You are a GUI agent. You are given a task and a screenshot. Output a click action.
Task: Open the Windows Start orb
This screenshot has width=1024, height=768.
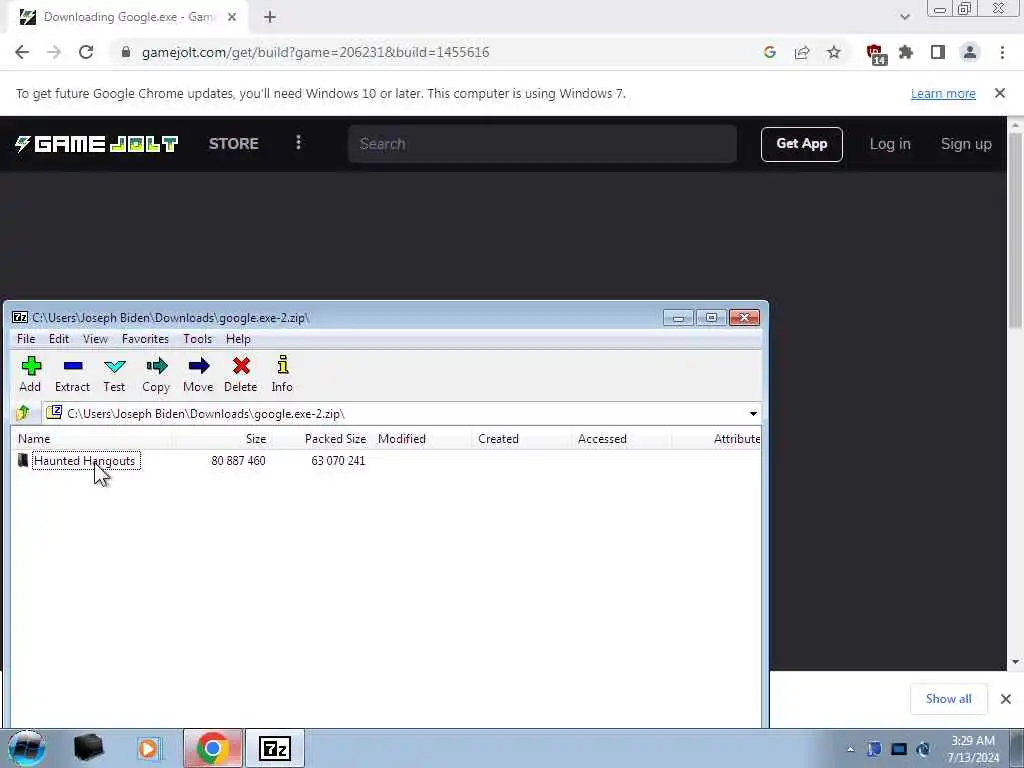[x=27, y=748]
